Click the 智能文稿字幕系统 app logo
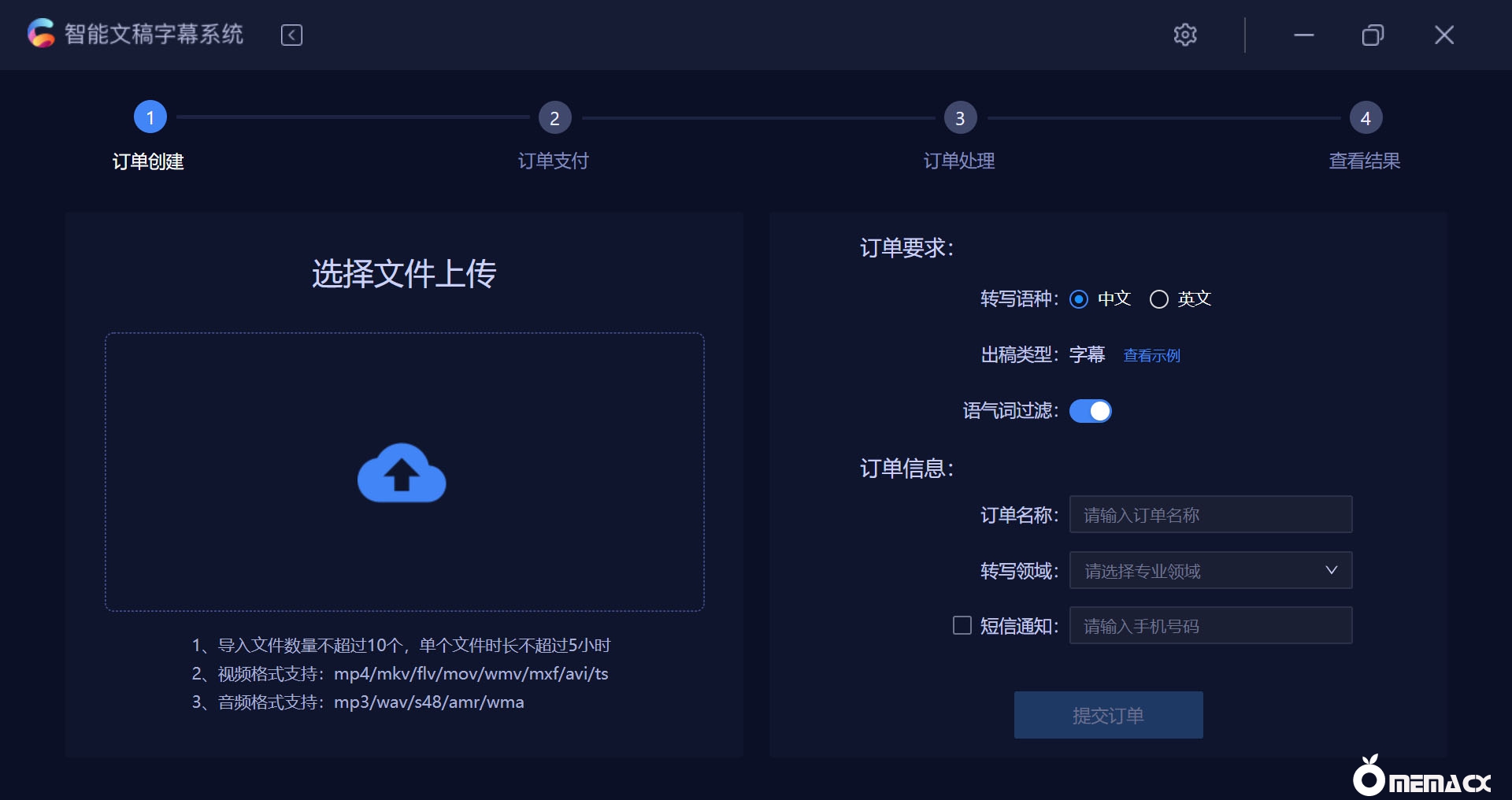 coord(41,34)
